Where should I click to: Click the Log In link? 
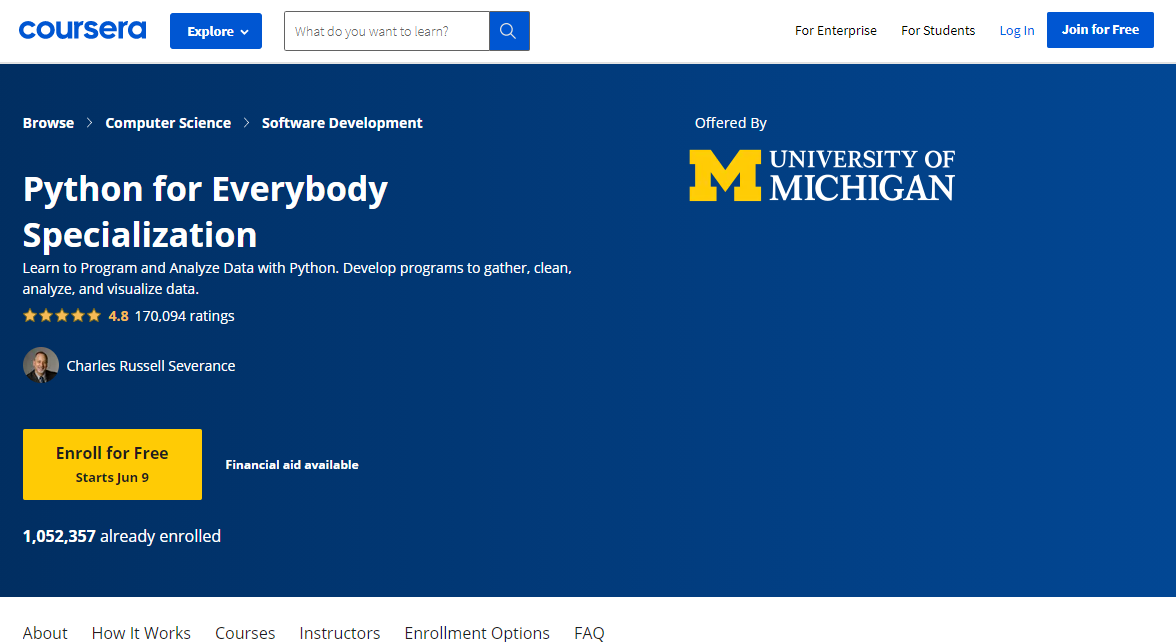click(x=1016, y=31)
